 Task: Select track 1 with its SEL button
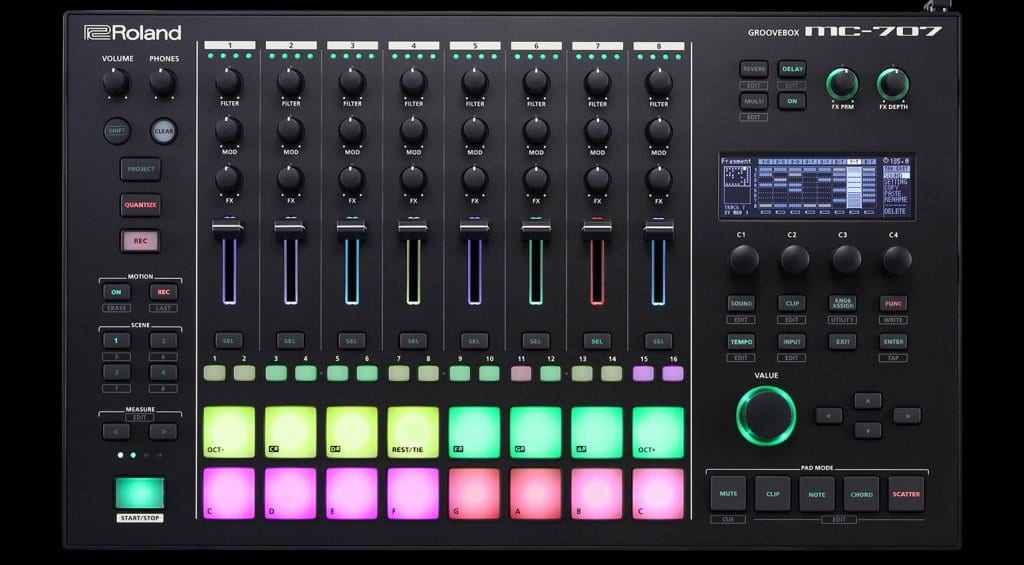coord(229,340)
